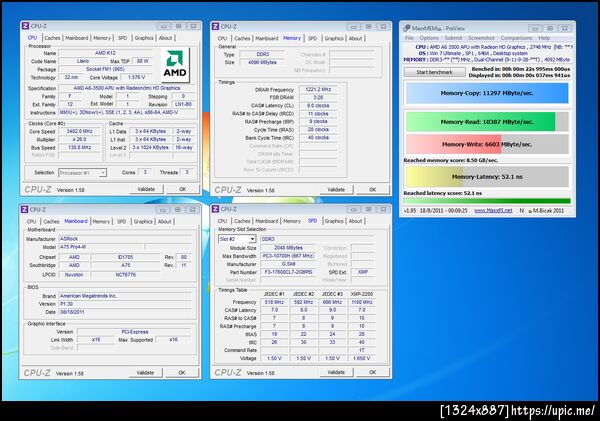Select CPU tab in the CPU-Z window showing the Memory tab

222,38
